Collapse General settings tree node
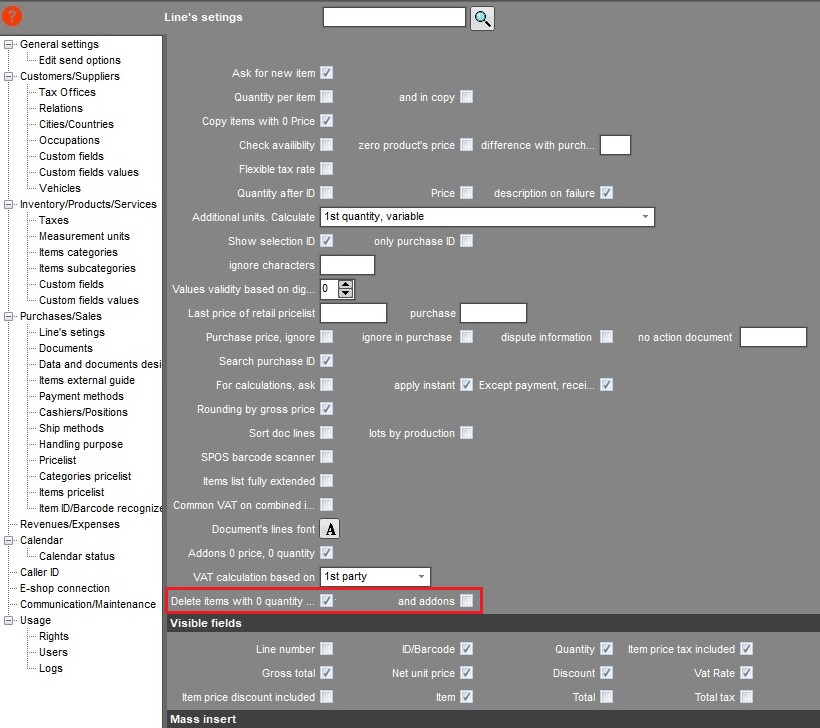The width and height of the screenshot is (820, 728). tap(8, 44)
